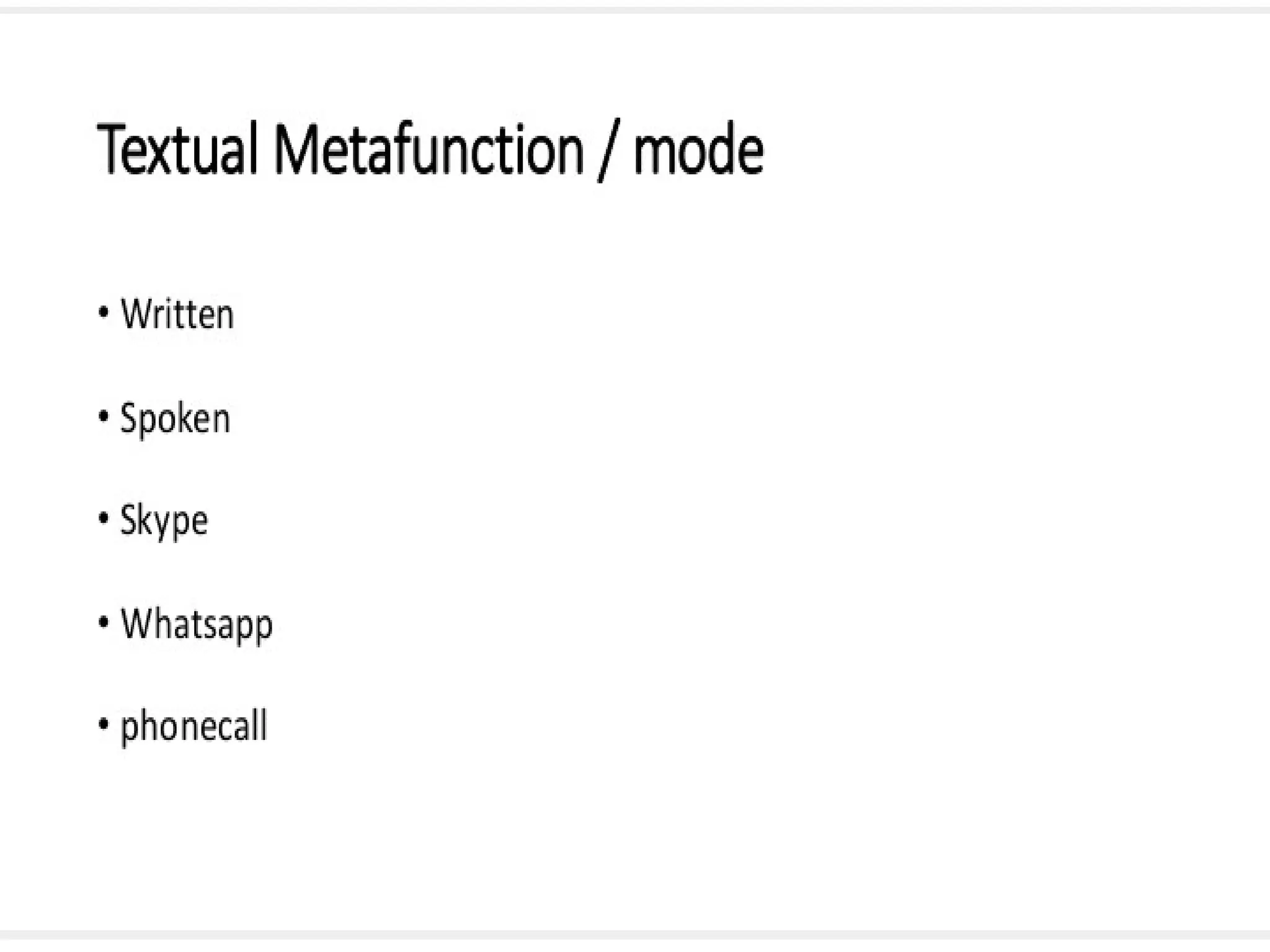1270x952 pixels.
Task: Click the word "Metafunction" in the heading
Action: tap(429, 150)
